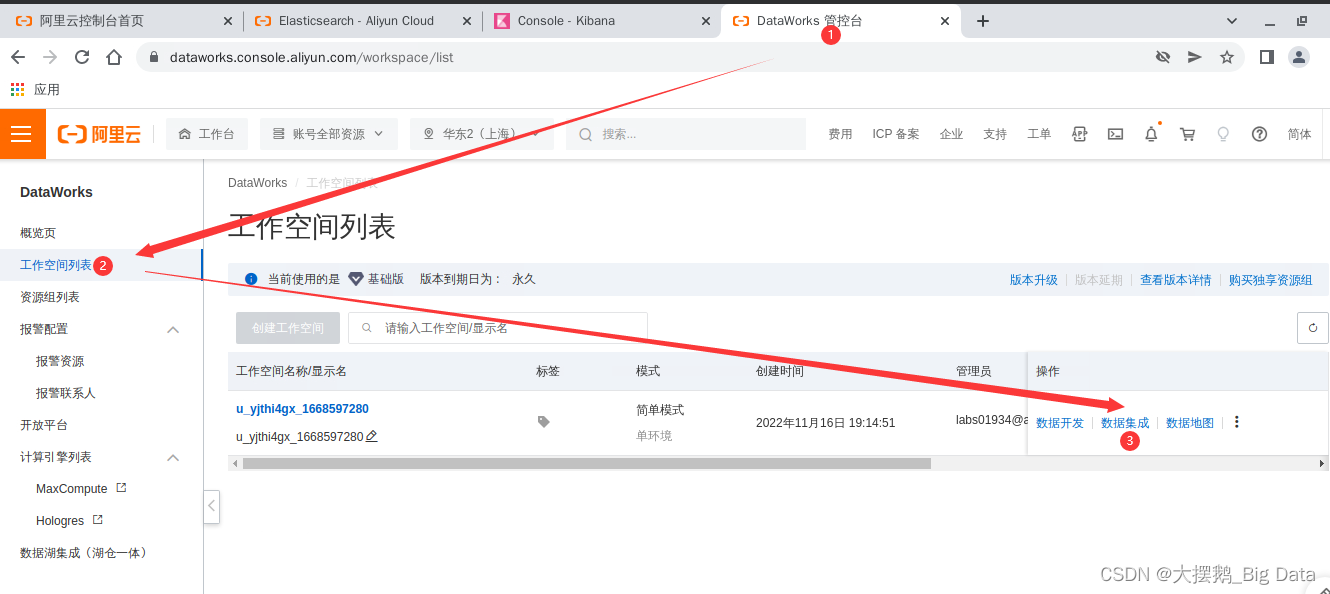Open 数据湖集成（湖仓一体）
Viewport: 1330px width, 594px height.
(84, 553)
